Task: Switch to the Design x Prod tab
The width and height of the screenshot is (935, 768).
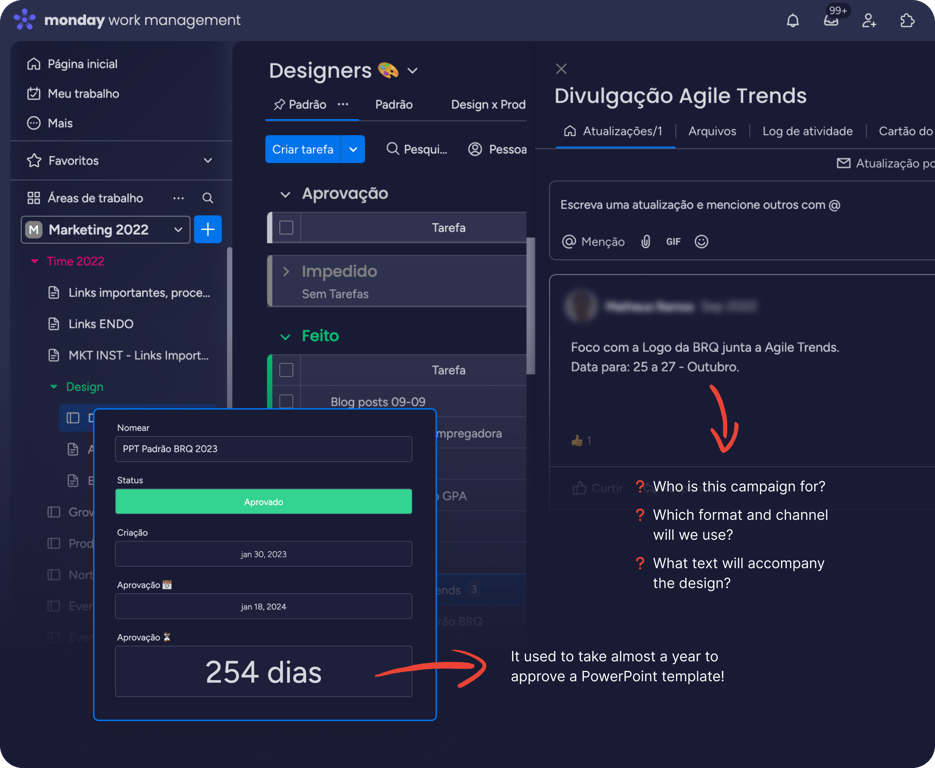Action: pyautogui.click(x=488, y=105)
